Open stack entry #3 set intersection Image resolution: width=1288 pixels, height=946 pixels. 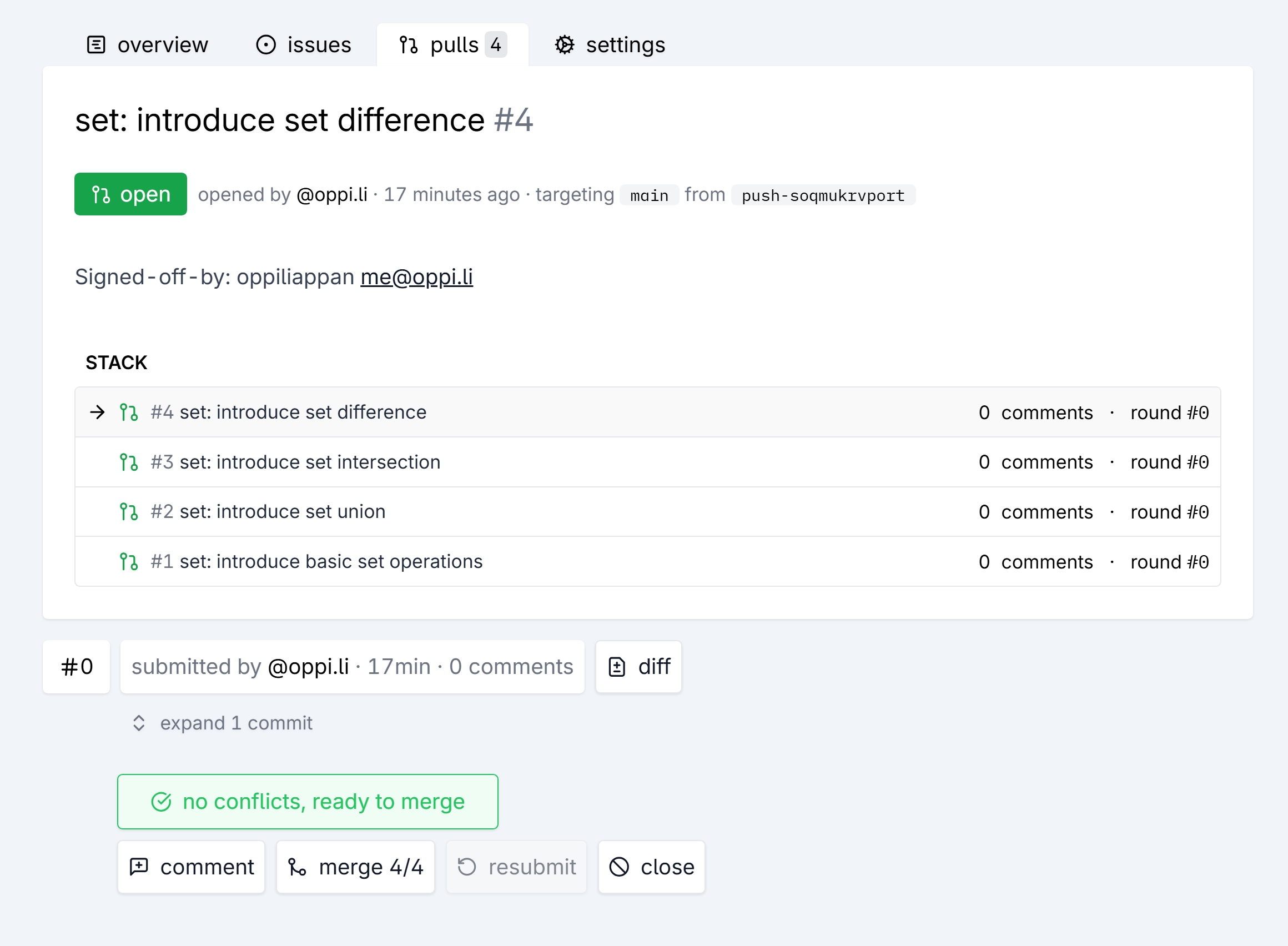coord(309,462)
